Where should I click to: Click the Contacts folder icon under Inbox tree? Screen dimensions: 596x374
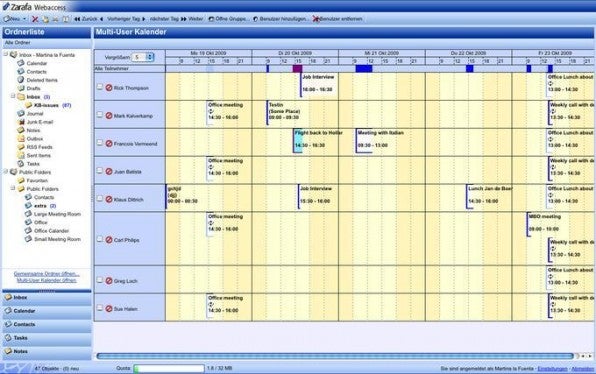pyautogui.click(x=21, y=71)
